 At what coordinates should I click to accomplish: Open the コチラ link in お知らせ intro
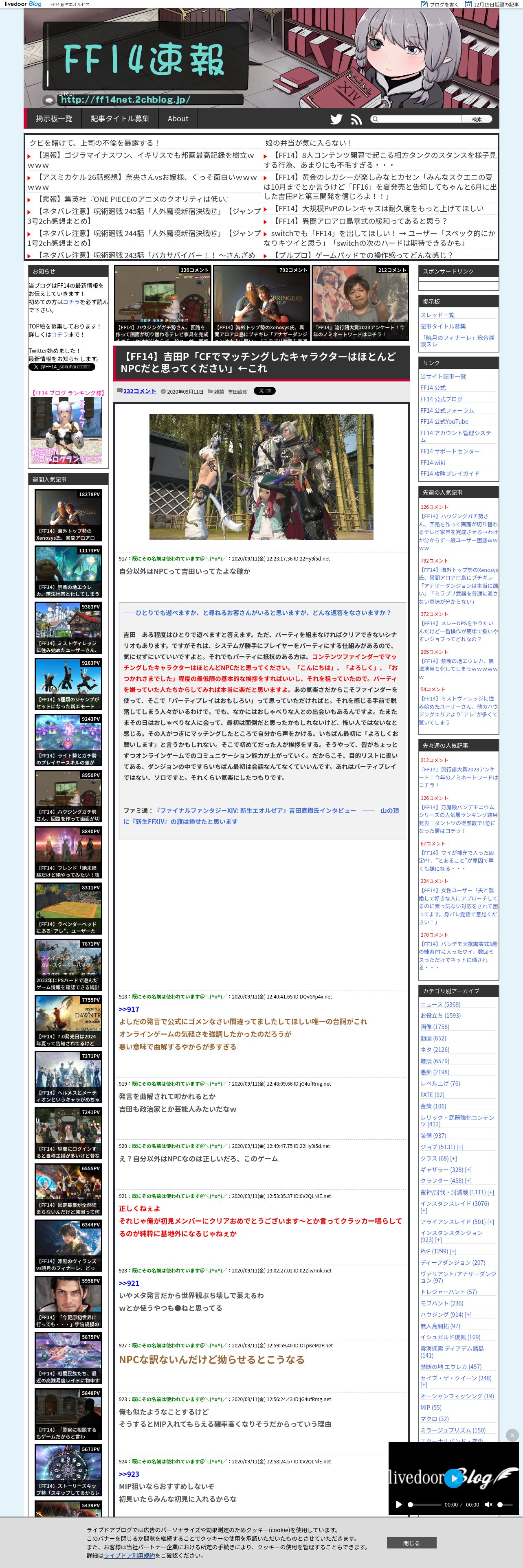[71, 302]
